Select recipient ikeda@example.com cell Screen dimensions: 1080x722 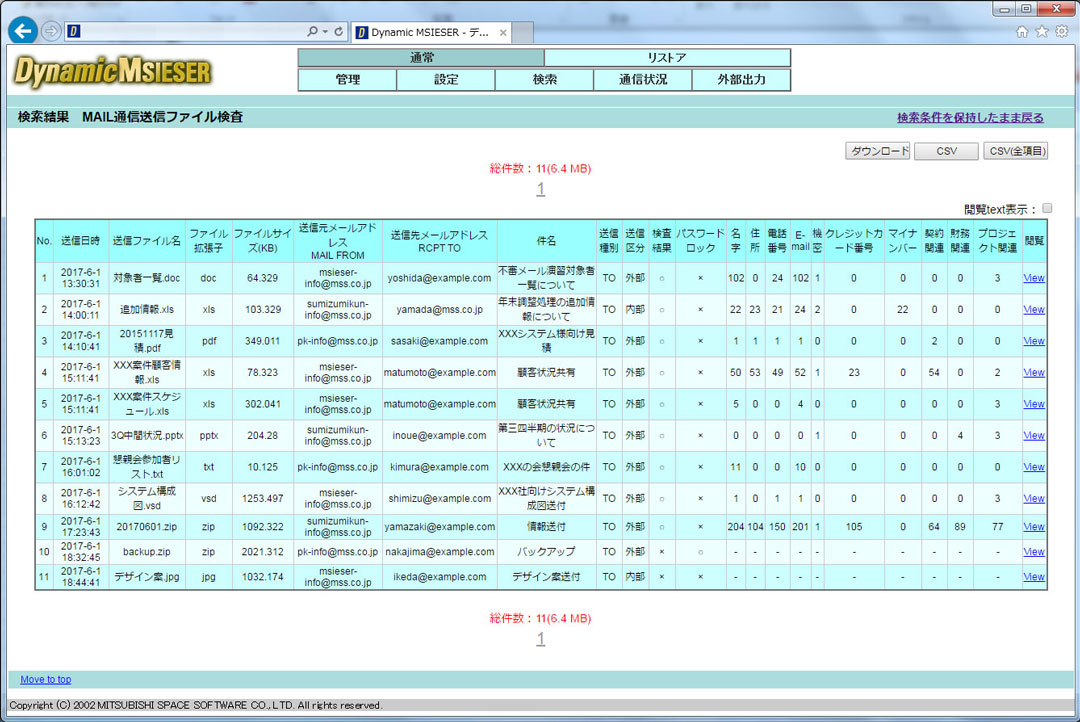(x=439, y=577)
